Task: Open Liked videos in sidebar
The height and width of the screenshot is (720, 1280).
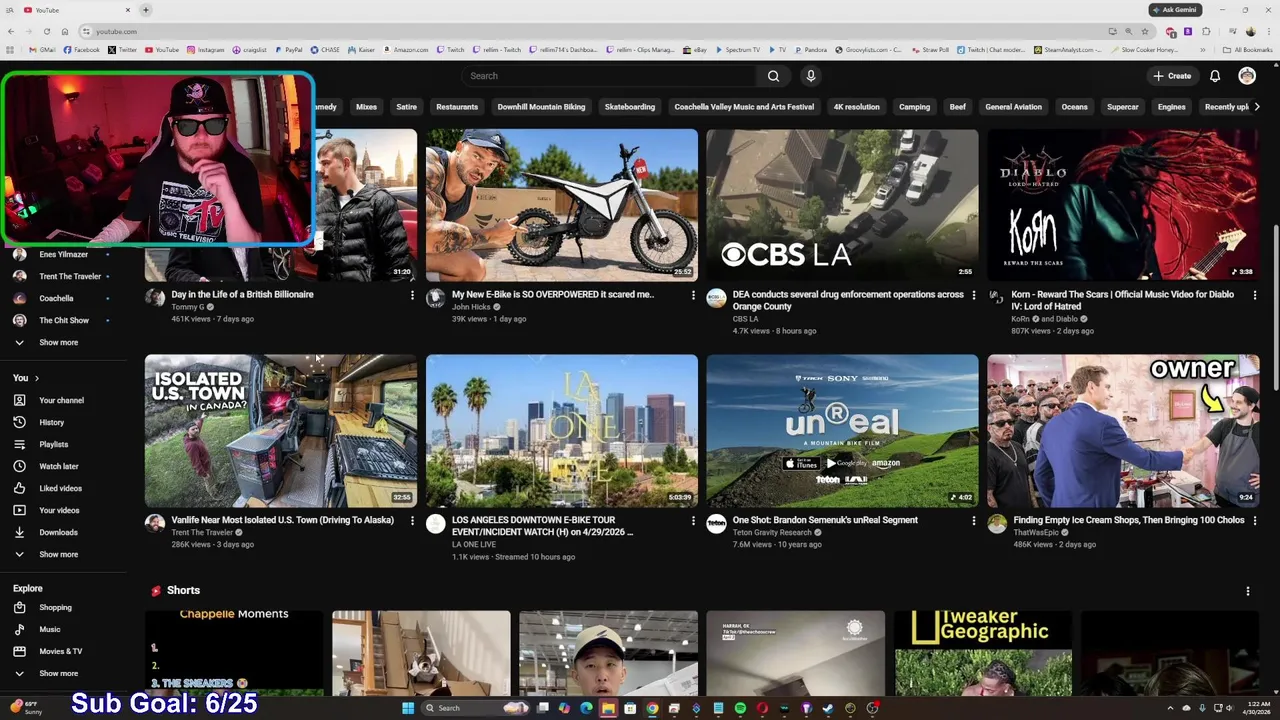Action: click(x=60, y=488)
